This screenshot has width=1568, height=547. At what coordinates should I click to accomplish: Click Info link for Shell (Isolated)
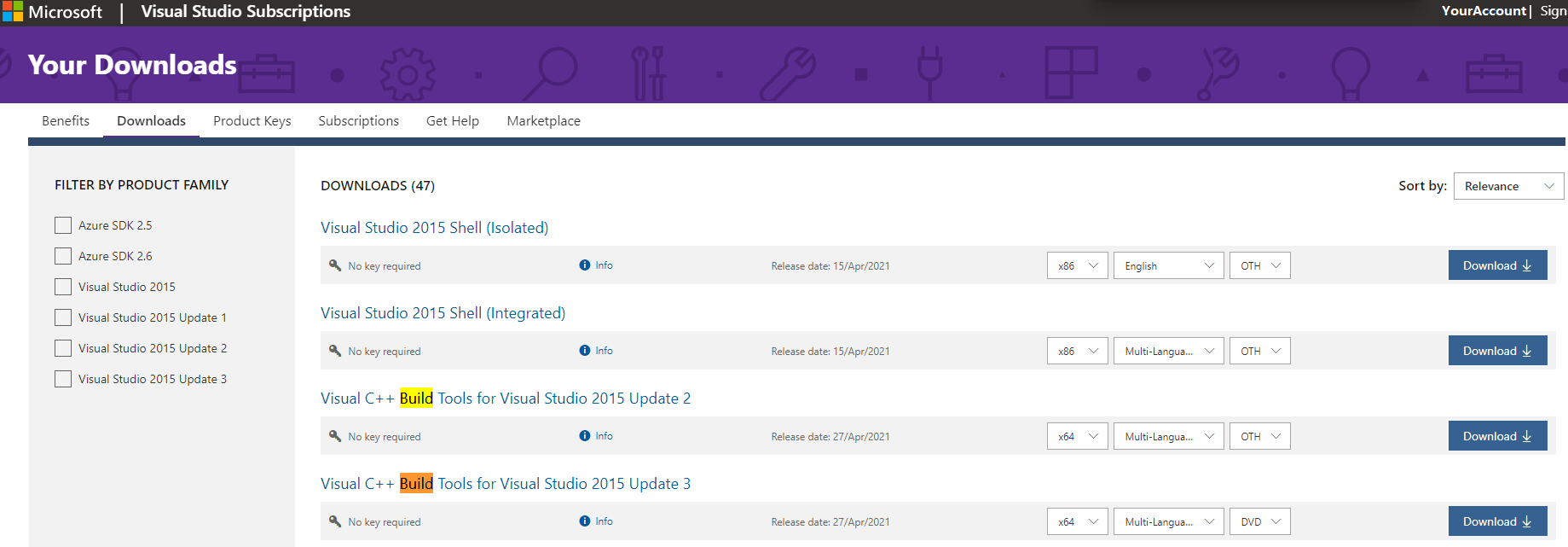(x=604, y=265)
